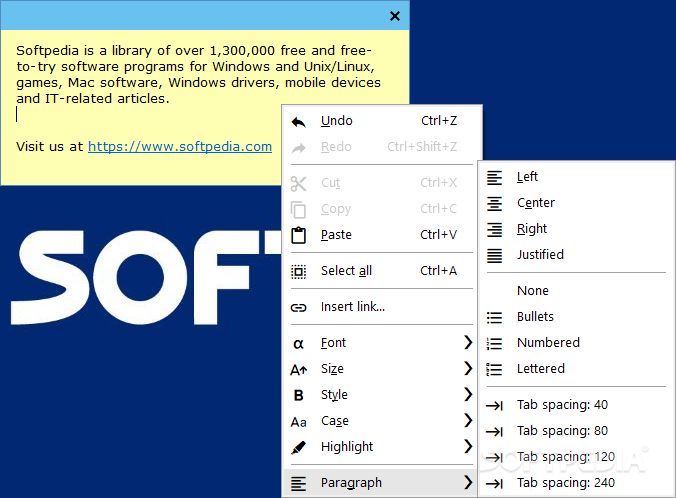Expand the Style submenu chevron
676x498 pixels.
(x=468, y=394)
